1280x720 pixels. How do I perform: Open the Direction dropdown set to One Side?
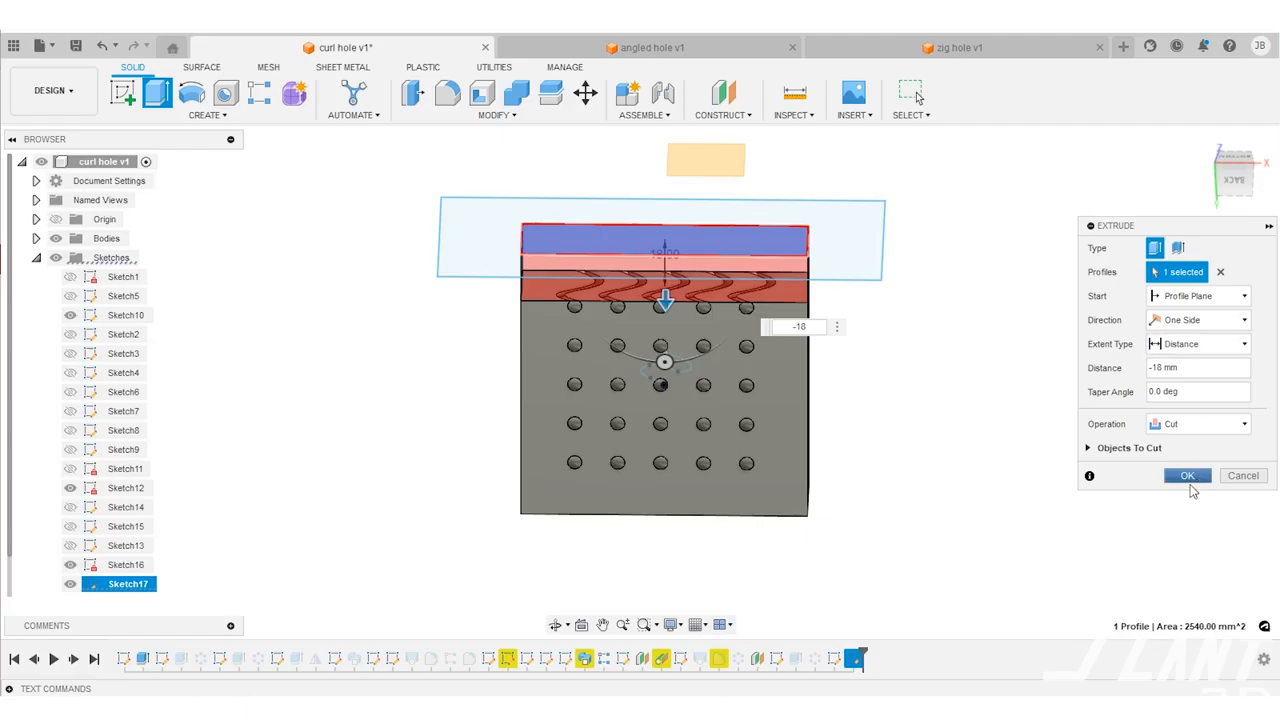pyautogui.click(x=1198, y=320)
